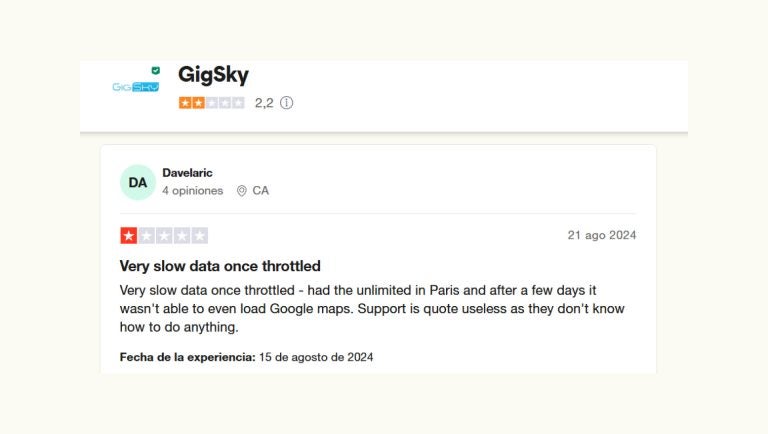Click the info icon next to 2,2
Image resolution: width=768 pixels, height=434 pixels.
click(x=287, y=102)
